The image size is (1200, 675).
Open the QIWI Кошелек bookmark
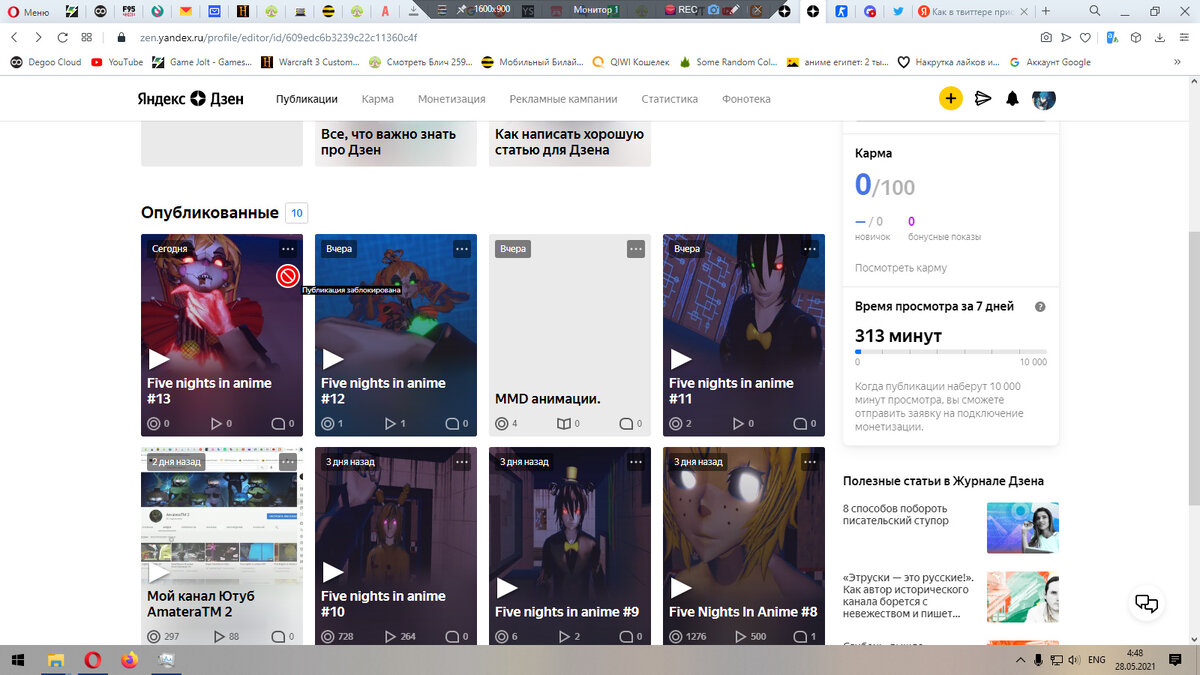pyautogui.click(x=631, y=62)
